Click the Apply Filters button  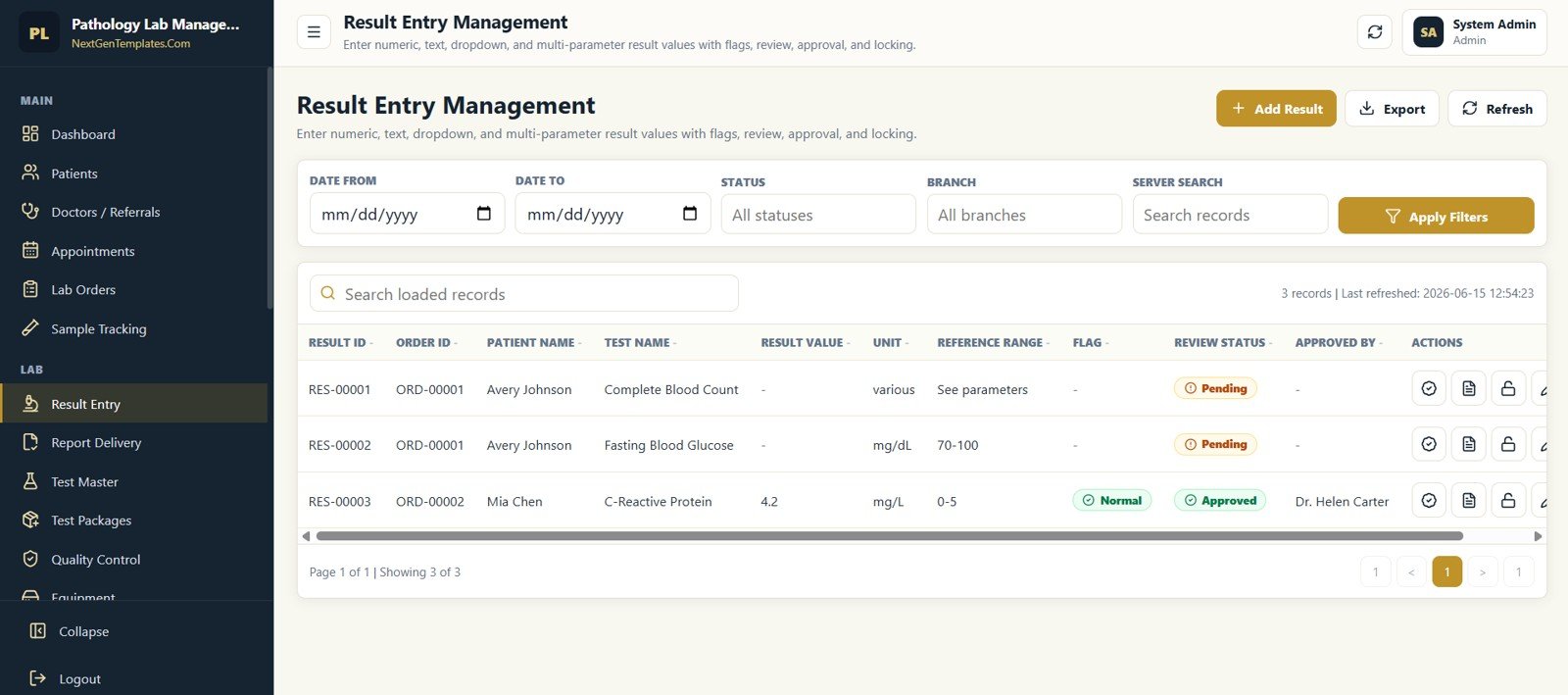[x=1436, y=216]
